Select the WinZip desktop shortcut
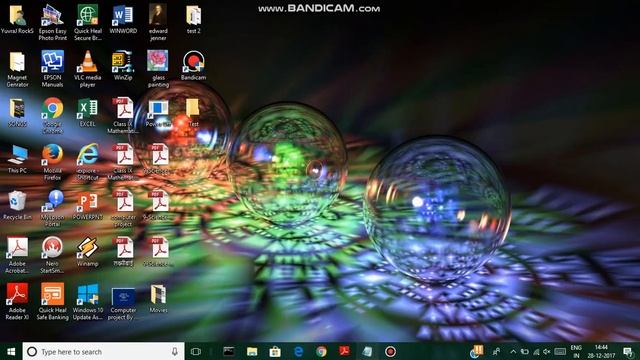 [123, 66]
